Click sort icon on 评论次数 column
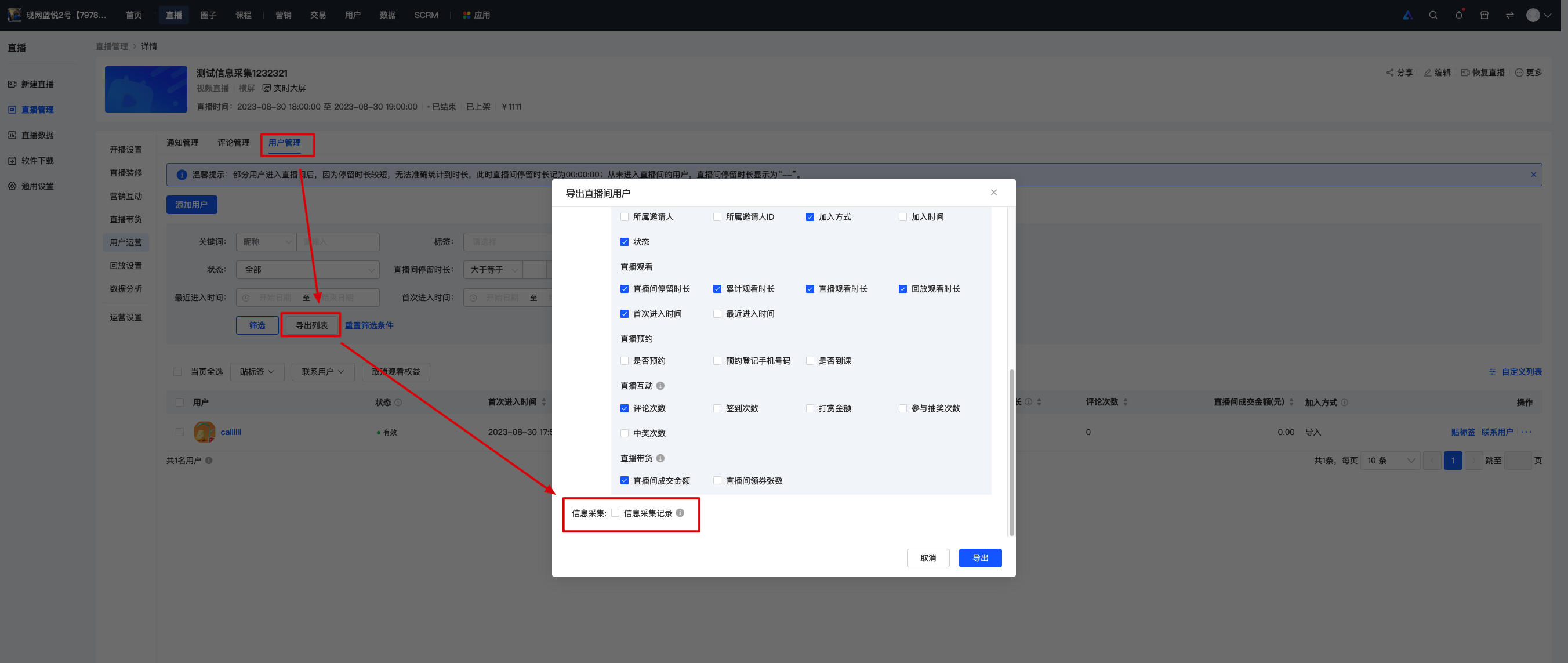 point(1126,402)
